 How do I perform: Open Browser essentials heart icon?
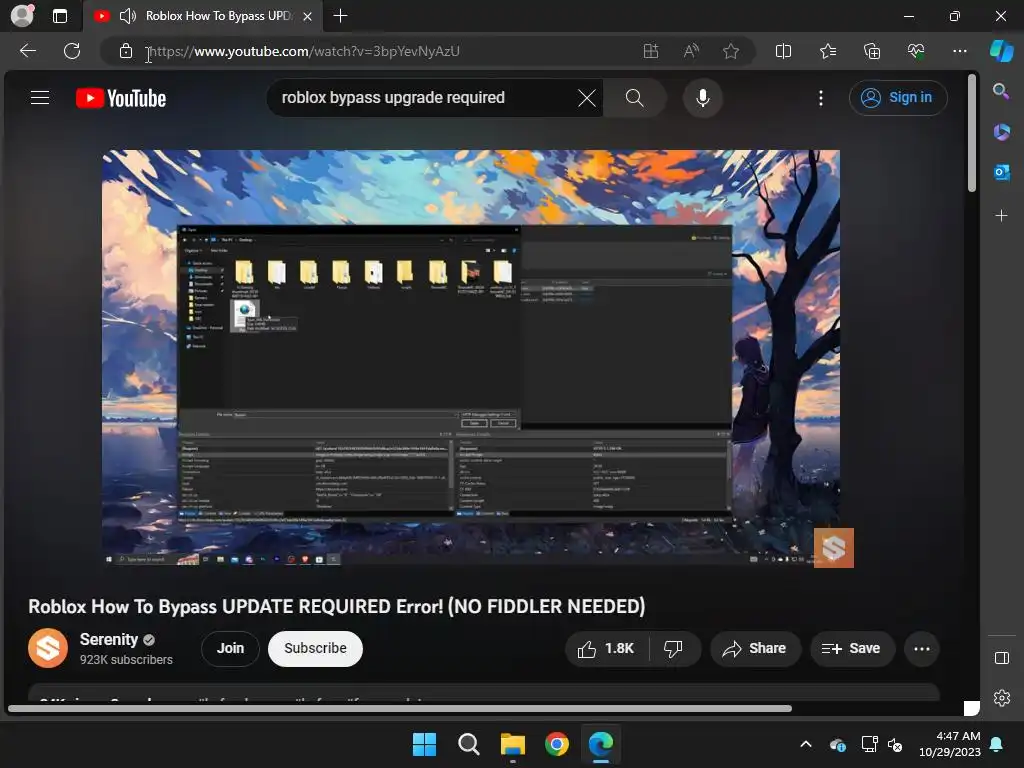[916, 51]
